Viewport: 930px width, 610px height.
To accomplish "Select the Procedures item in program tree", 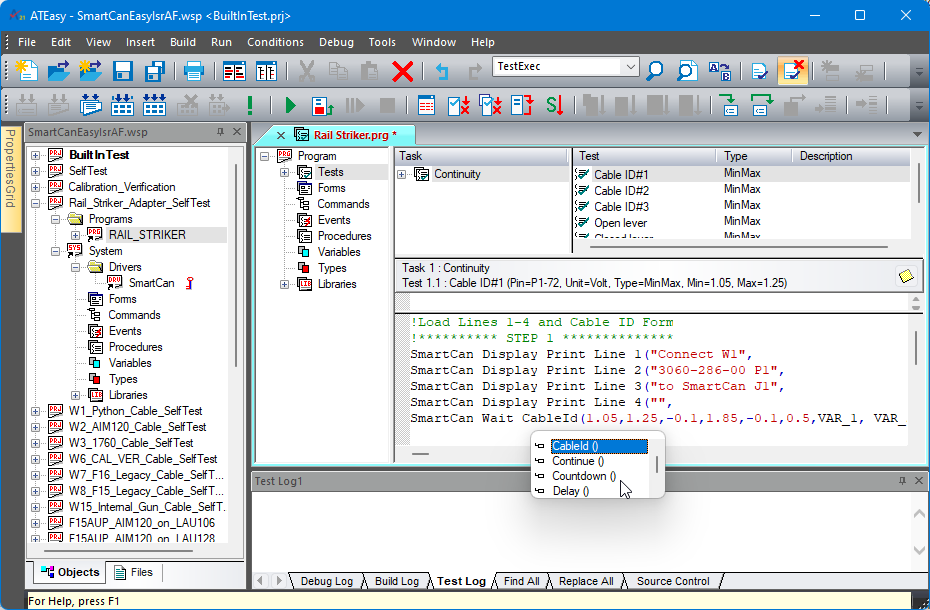I will pyautogui.click(x=344, y=236).
